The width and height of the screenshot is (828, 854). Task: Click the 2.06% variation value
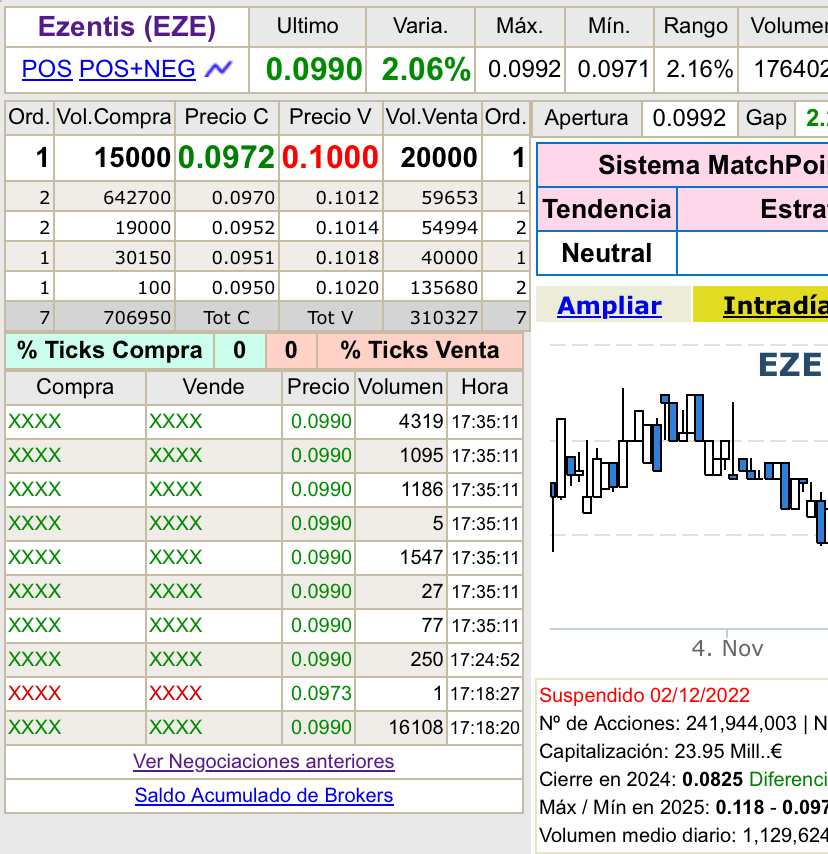426,70
